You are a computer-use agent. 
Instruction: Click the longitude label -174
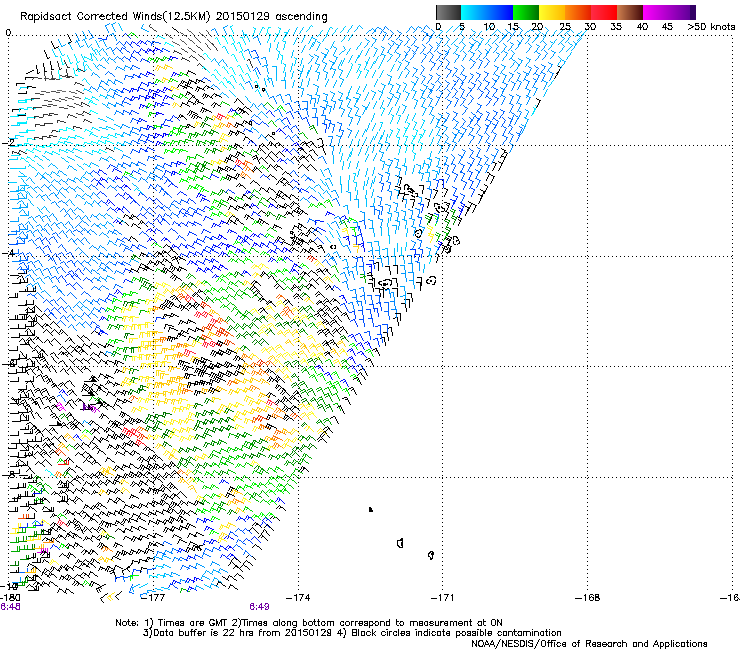coord(298,598)
